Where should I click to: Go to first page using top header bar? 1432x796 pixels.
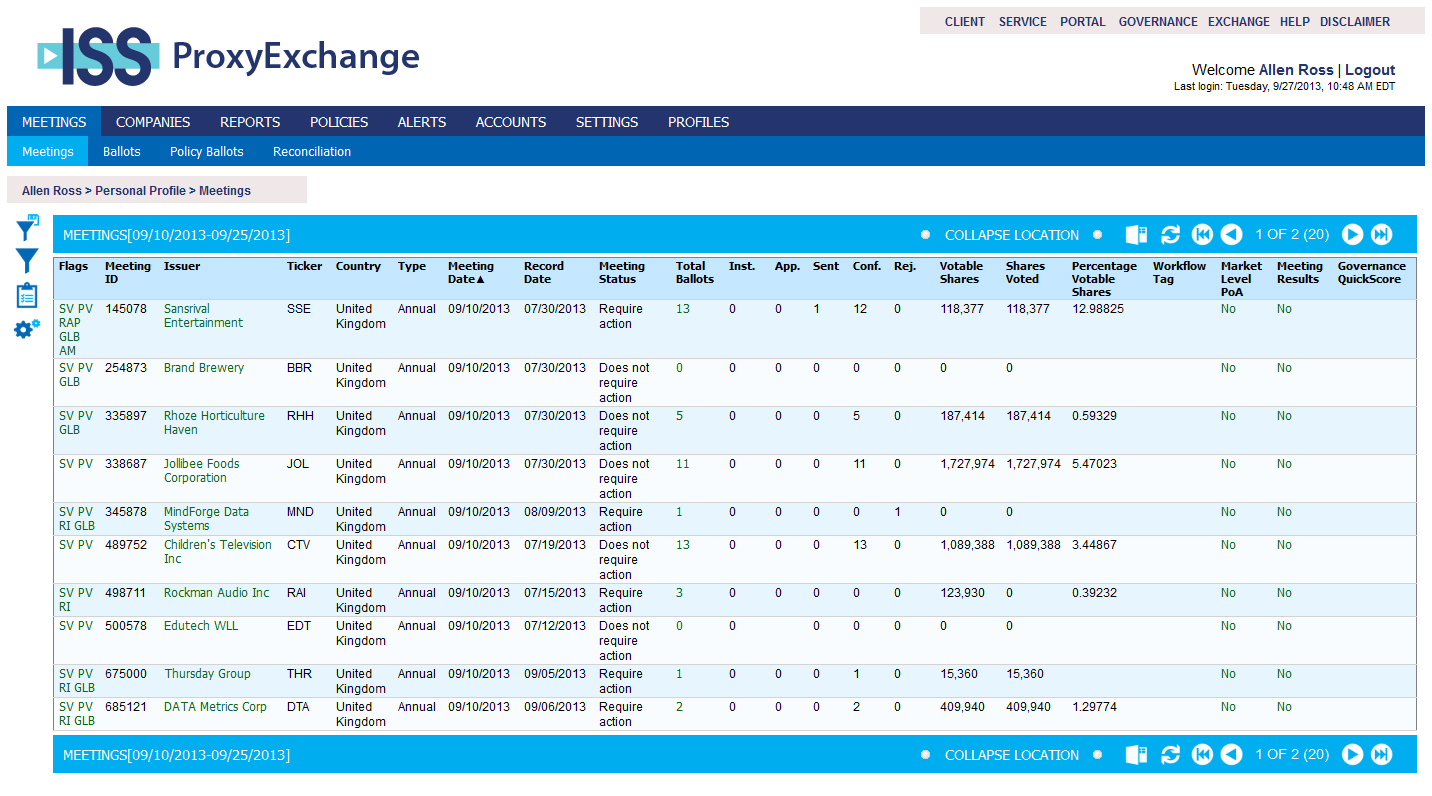tap(1202, 235)
